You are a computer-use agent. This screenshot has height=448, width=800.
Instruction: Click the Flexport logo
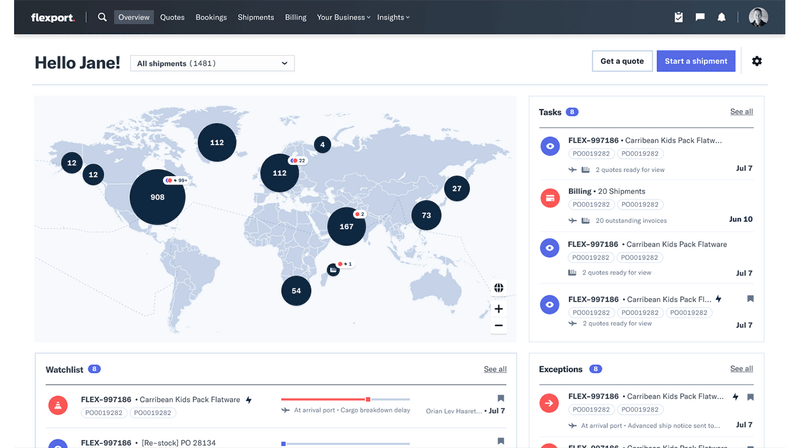click(53, 17)
